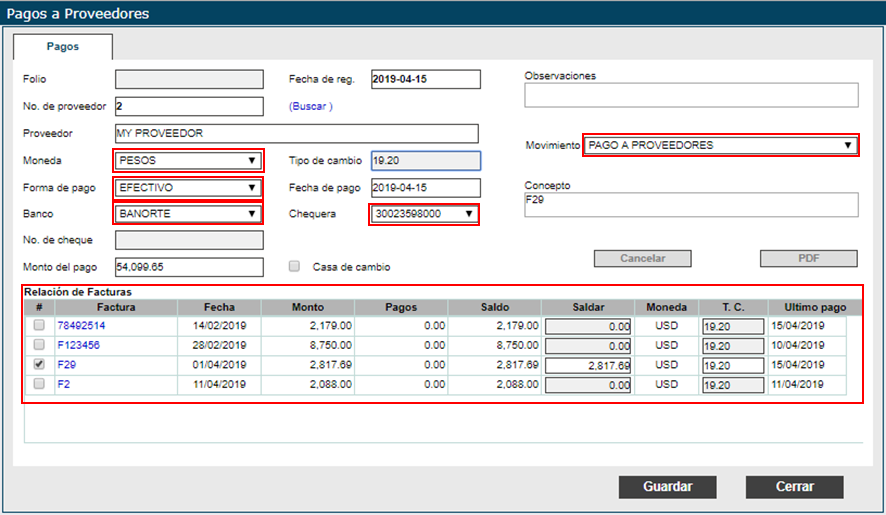Open the Movimiento dropdown list
This screenshot has width=886, height=515.
click(x=719, y=145)
